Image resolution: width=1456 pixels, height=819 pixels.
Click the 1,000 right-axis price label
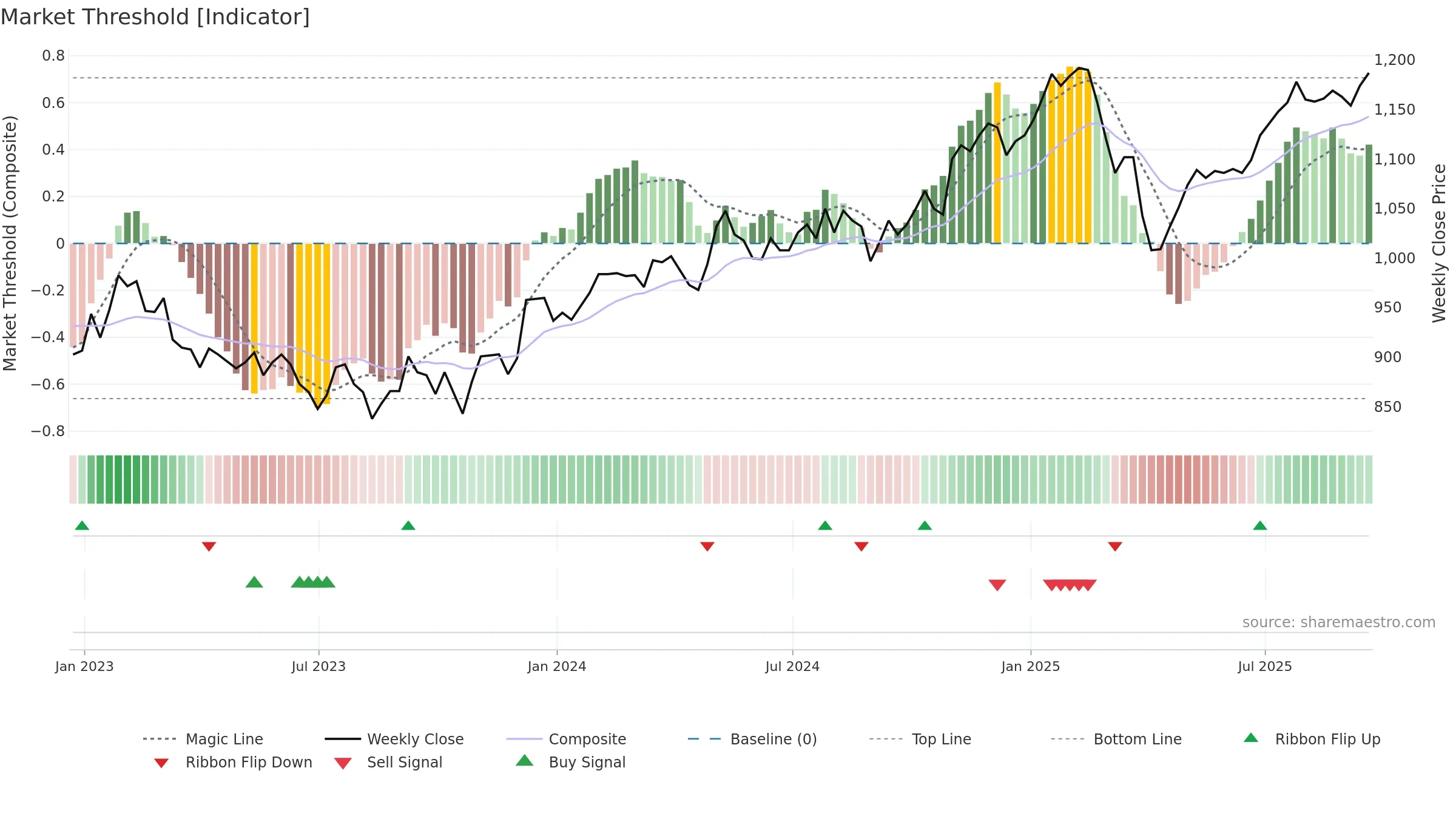click(1394, 258)
